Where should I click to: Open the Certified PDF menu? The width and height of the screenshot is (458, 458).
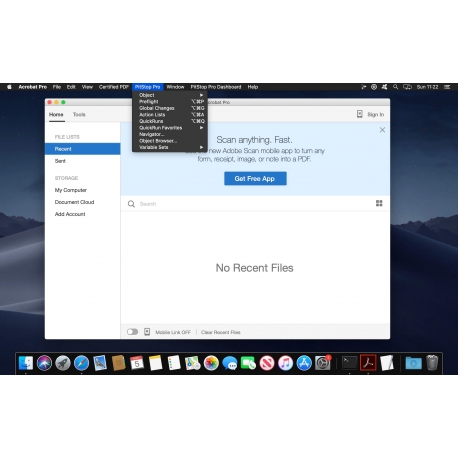(x=114, y=87)
